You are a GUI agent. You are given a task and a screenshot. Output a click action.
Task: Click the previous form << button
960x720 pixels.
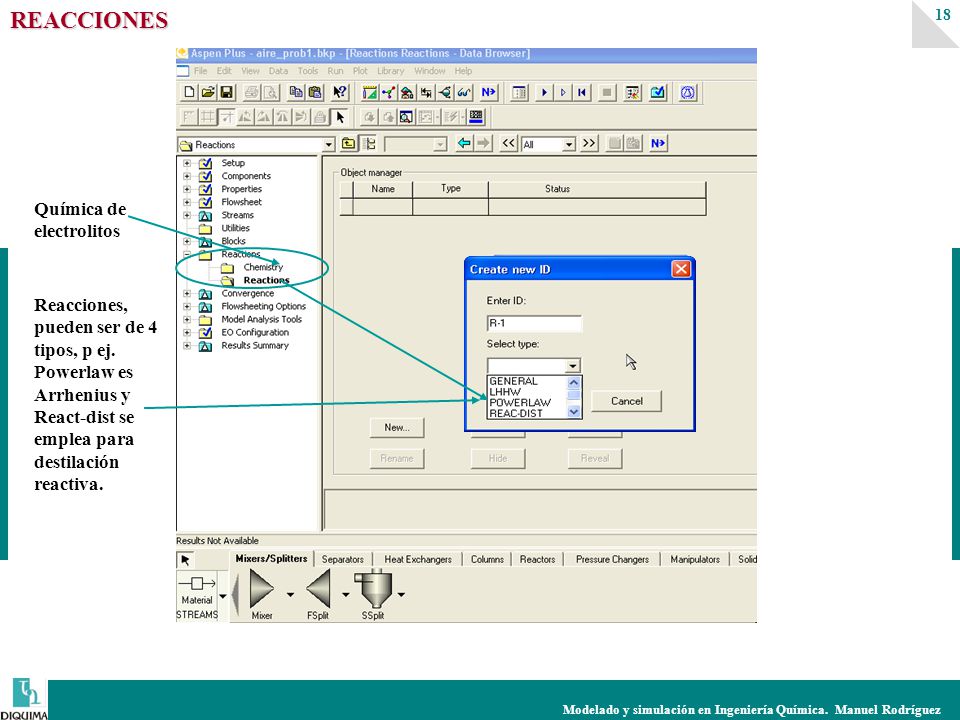[508, 143]
